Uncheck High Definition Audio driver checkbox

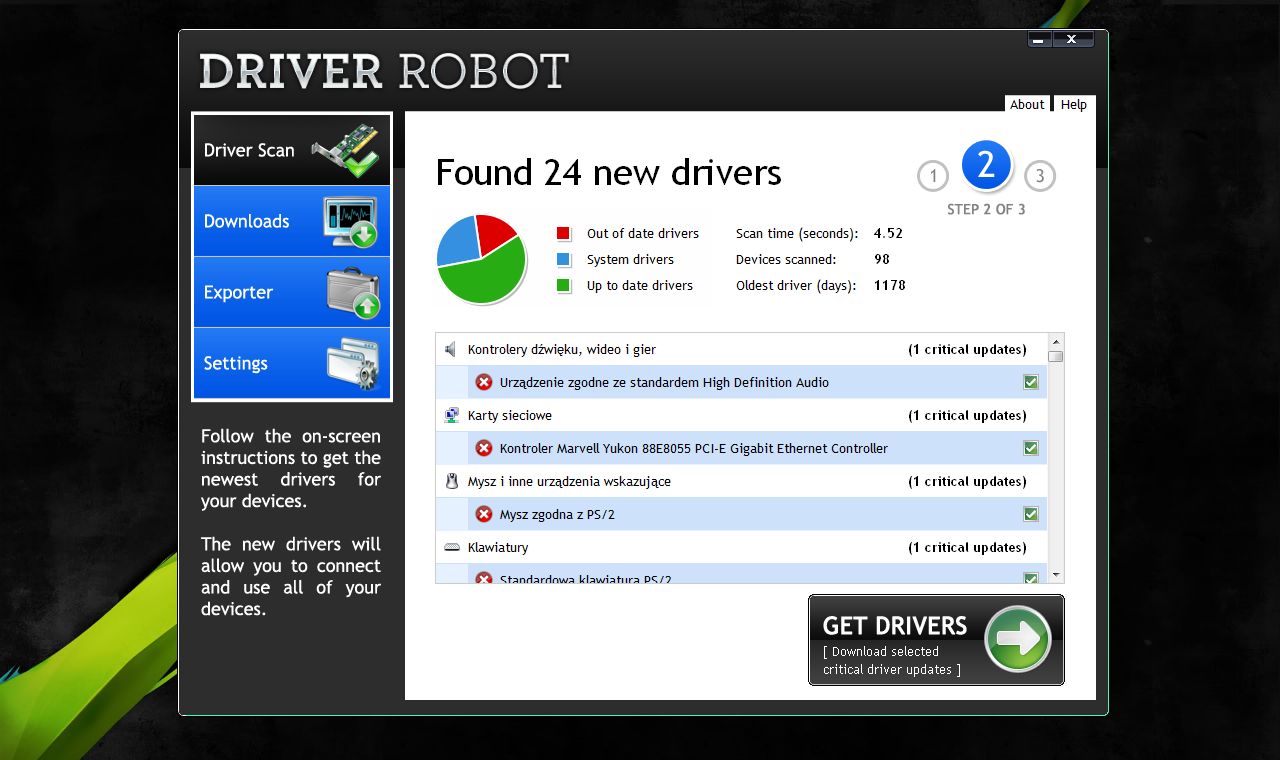pos(1031,382)
